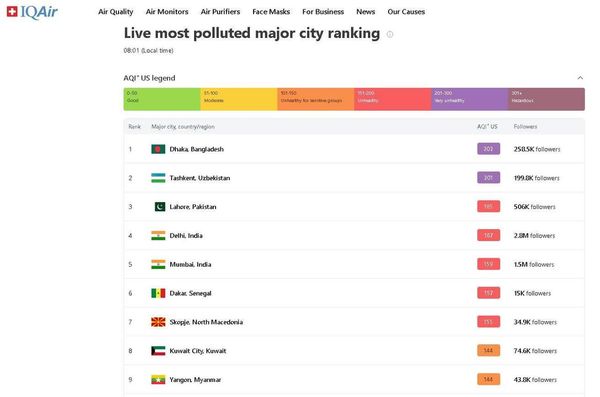Click the info icon beside ranking title
Image resolution: width=600 pixels, height=397 pixels.
390,34
